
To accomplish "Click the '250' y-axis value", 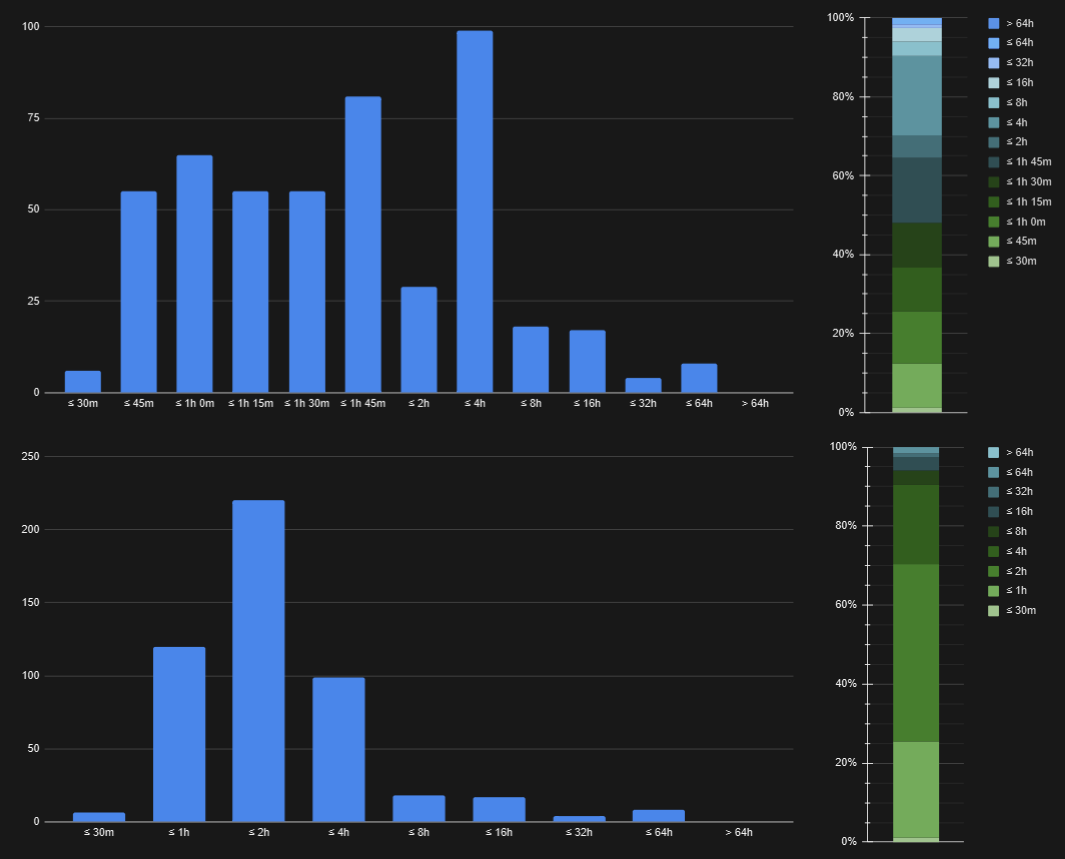I will pos(31,456).
